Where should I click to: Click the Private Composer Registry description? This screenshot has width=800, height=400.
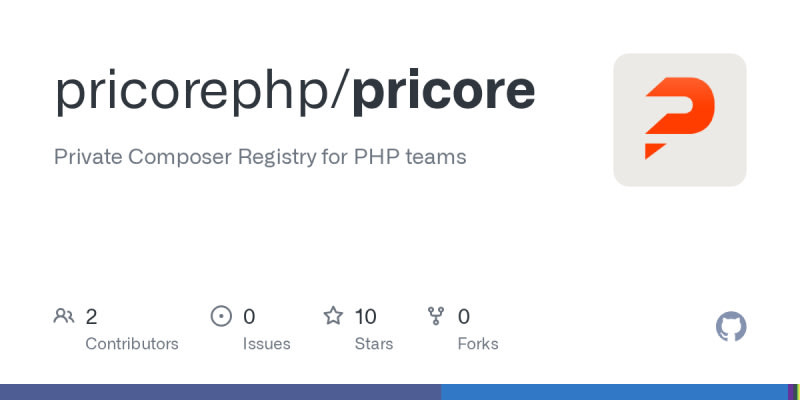(x=260, y=157)
